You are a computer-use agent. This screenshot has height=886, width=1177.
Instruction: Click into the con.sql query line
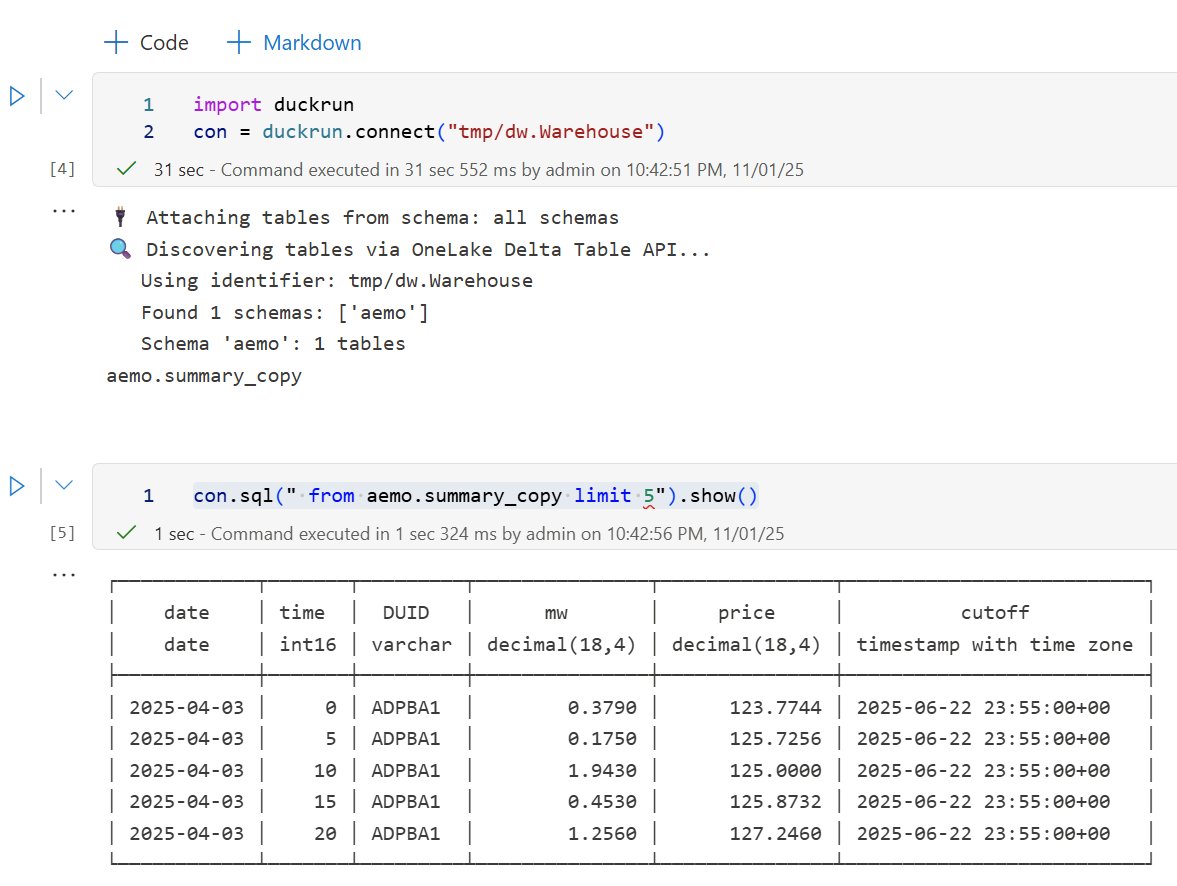475,496
